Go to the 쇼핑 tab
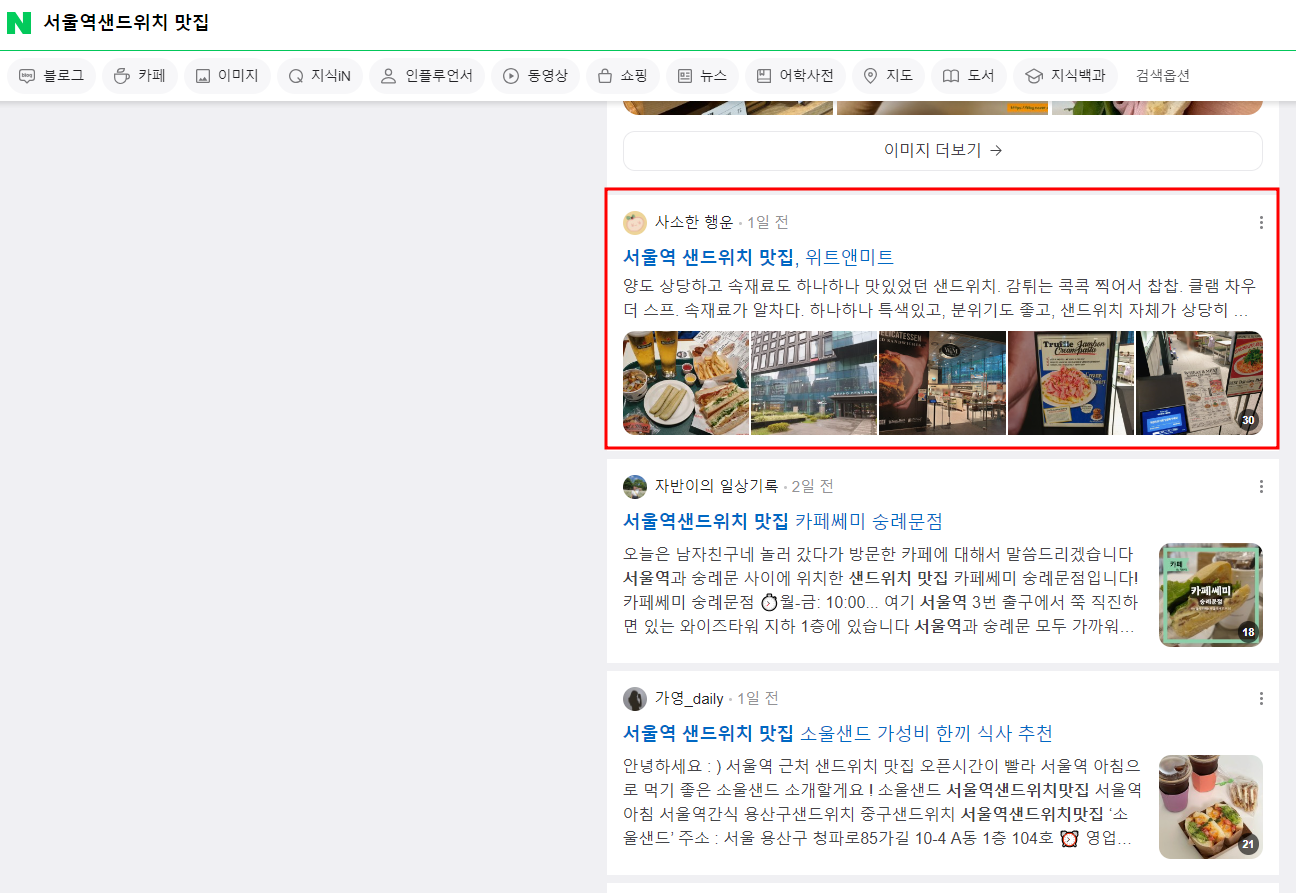Image resolution: width=1296 pixels, height=893 pixels. 623,76
